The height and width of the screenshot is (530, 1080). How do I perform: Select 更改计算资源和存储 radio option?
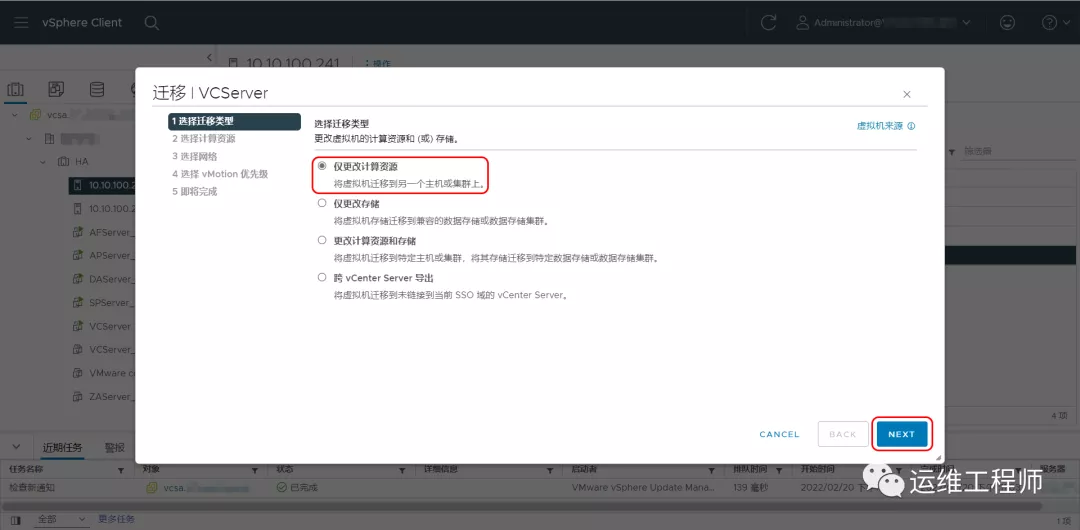[322, 240]
